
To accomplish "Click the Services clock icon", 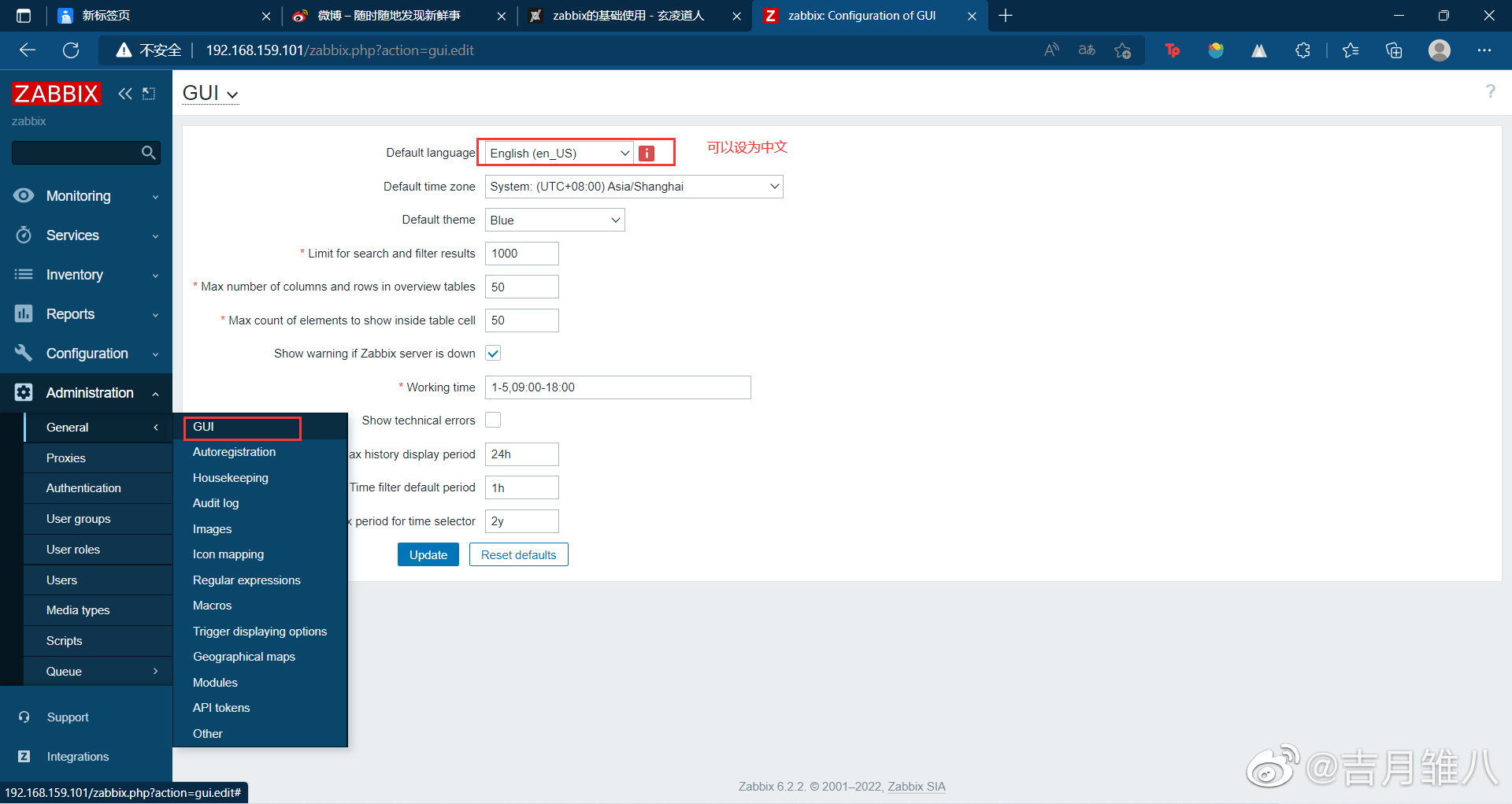I will point(24,235).
